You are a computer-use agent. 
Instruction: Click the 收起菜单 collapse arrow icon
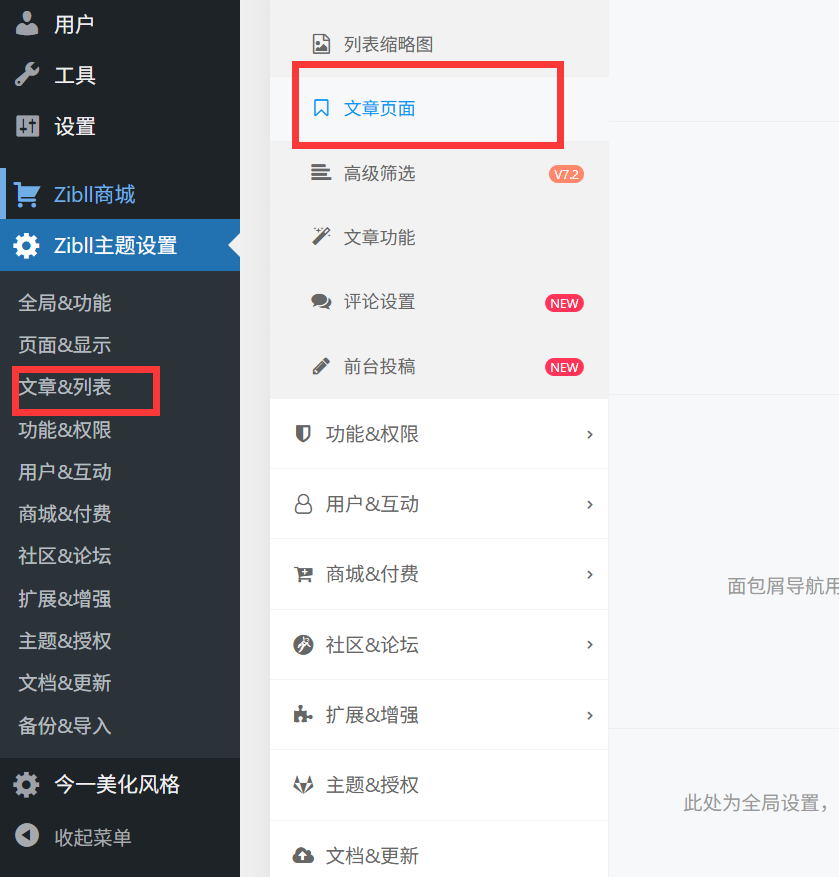click(27, 836)
